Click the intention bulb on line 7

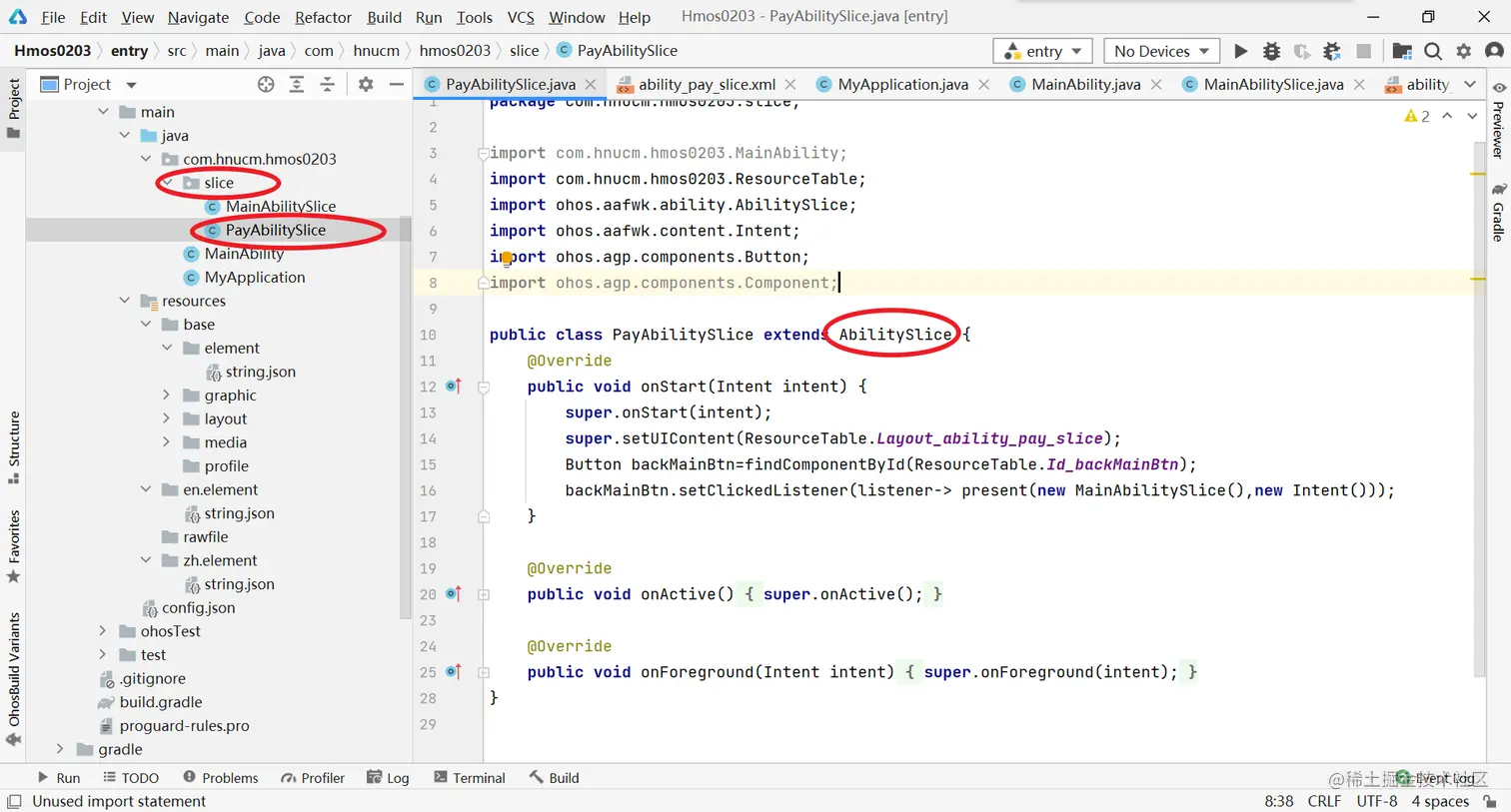[x=507, y=258]
